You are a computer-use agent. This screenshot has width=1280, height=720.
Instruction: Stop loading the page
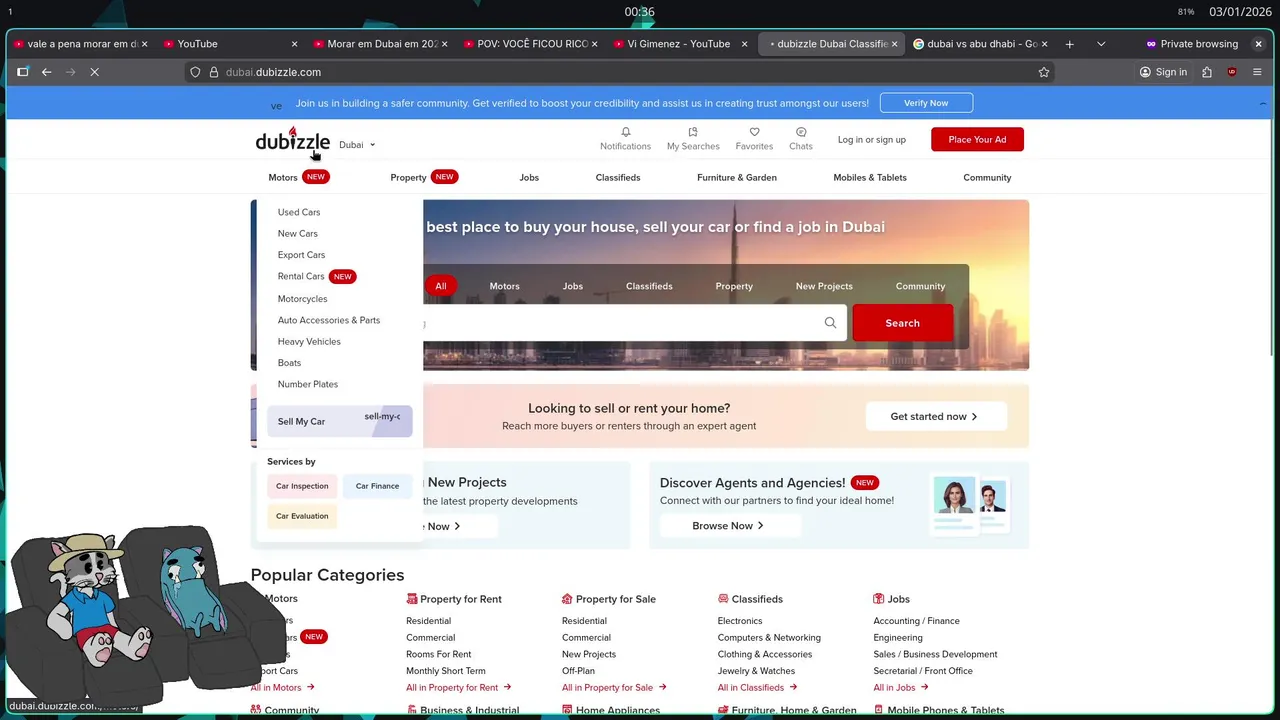pyautogui.click(x=94, y=72)
